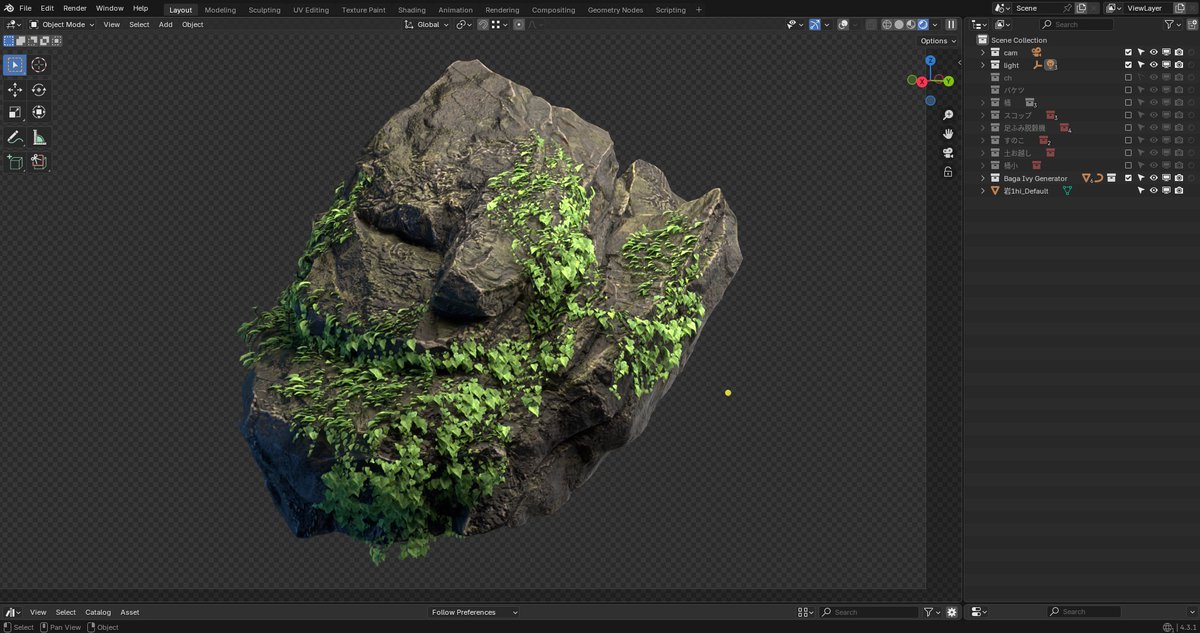Open the Follow Preferences dropdown
Viewport: 1200px width, 633px height.
pos(475,612)
